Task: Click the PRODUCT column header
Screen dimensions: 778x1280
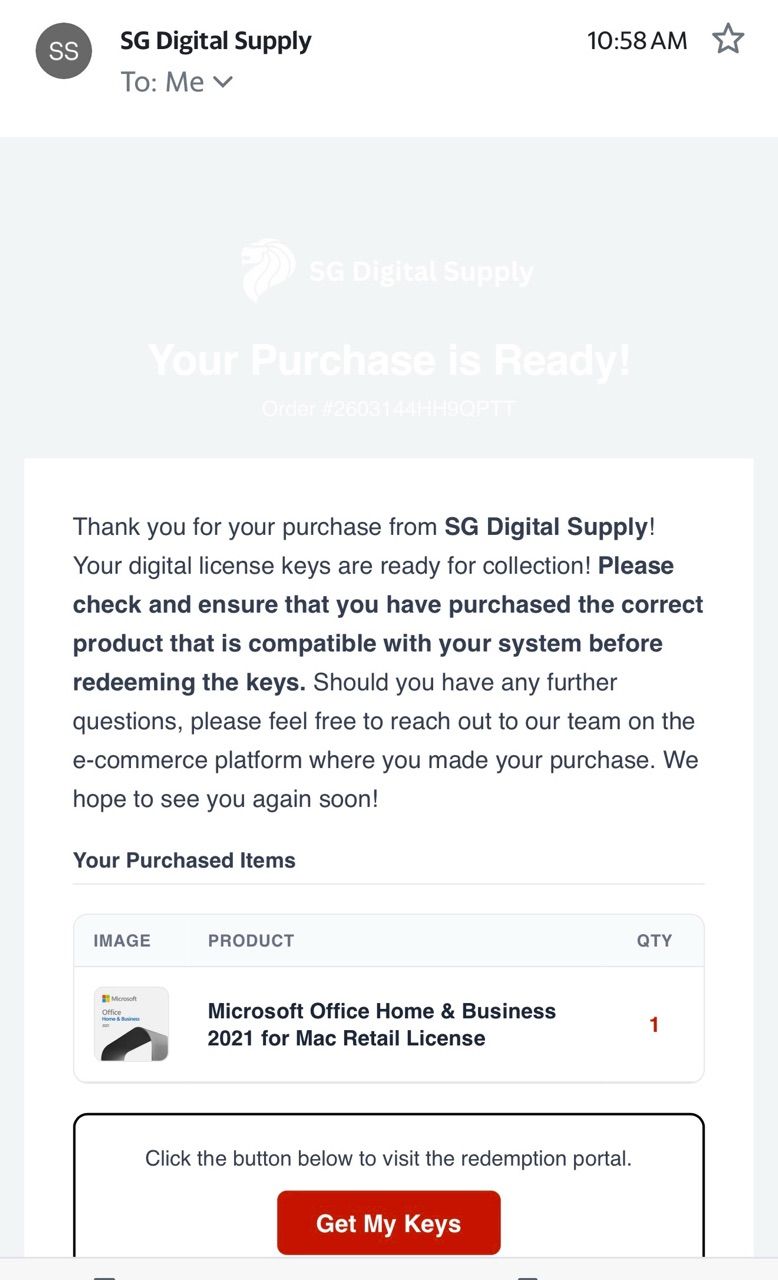Action: pos(251,941)
